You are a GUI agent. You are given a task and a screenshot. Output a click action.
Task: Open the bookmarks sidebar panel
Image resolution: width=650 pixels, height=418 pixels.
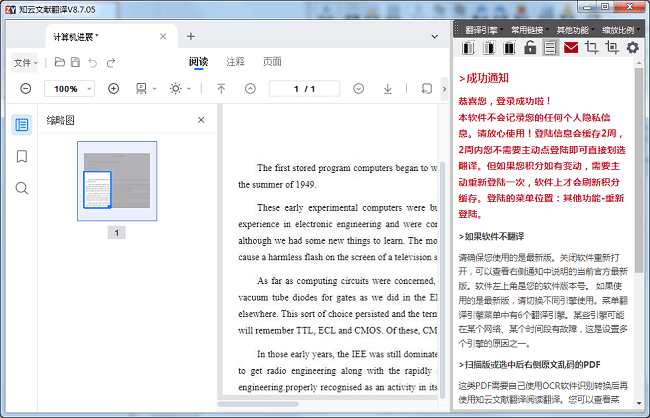[22, 156]
